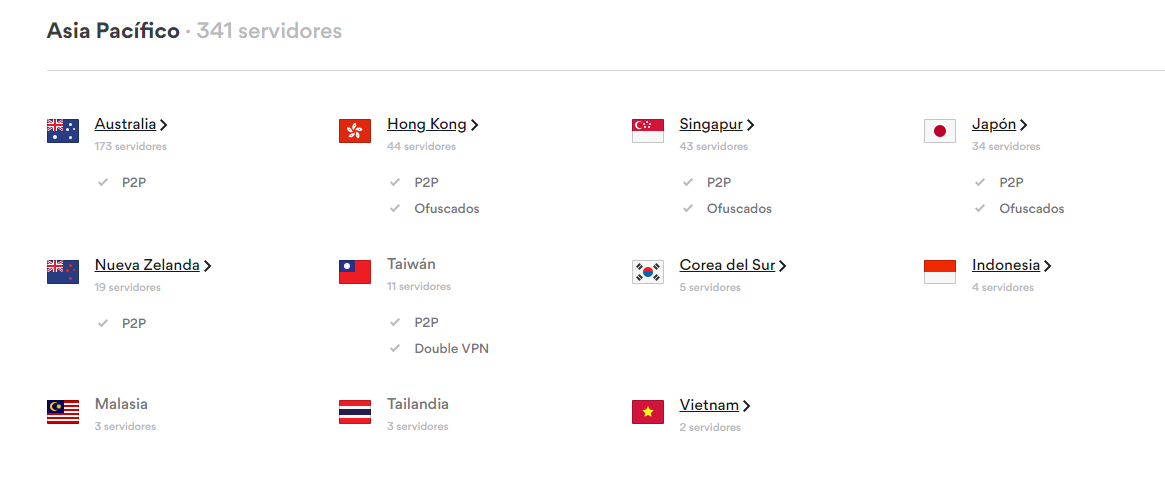Expand the chevron next to Japón
This screenshot has width=1165, height=499.
[x=1023, y=125]
